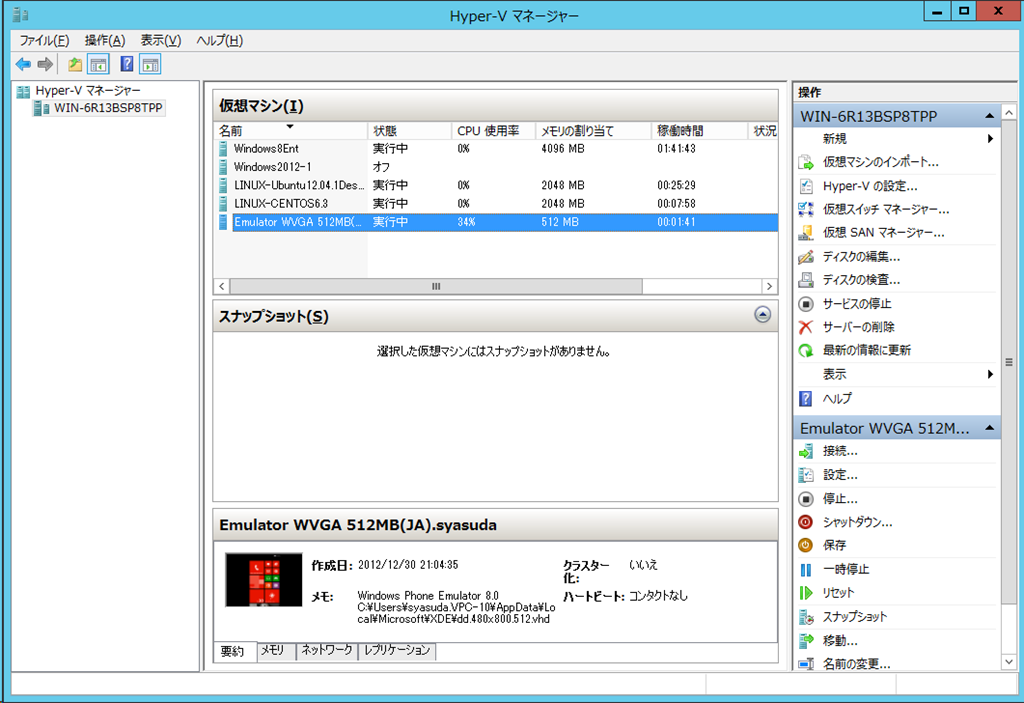
Task: Expand the 表示 submenu arrow in actions
Action: pos(990,374)
